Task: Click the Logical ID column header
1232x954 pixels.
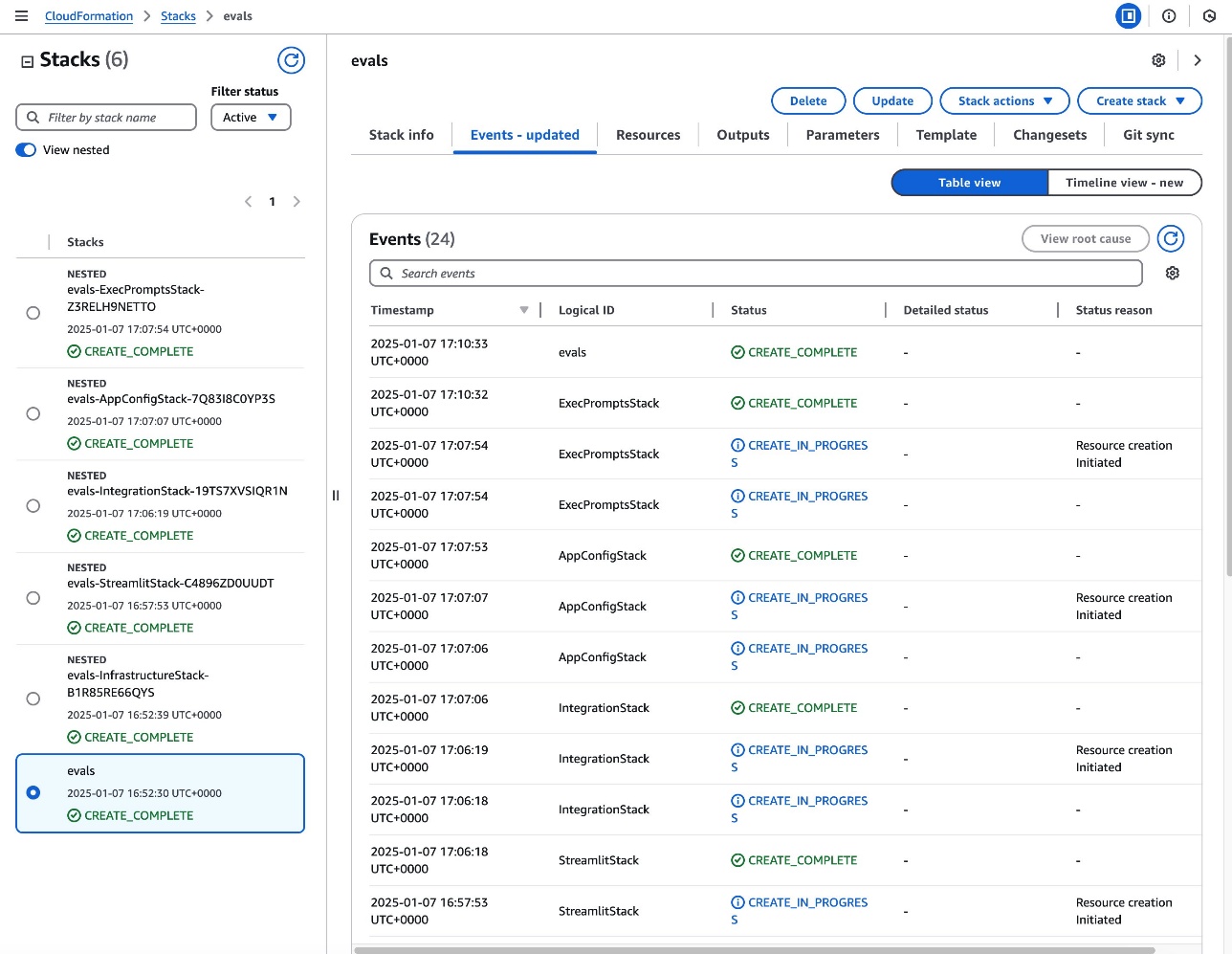Action: tap(586, 310)
